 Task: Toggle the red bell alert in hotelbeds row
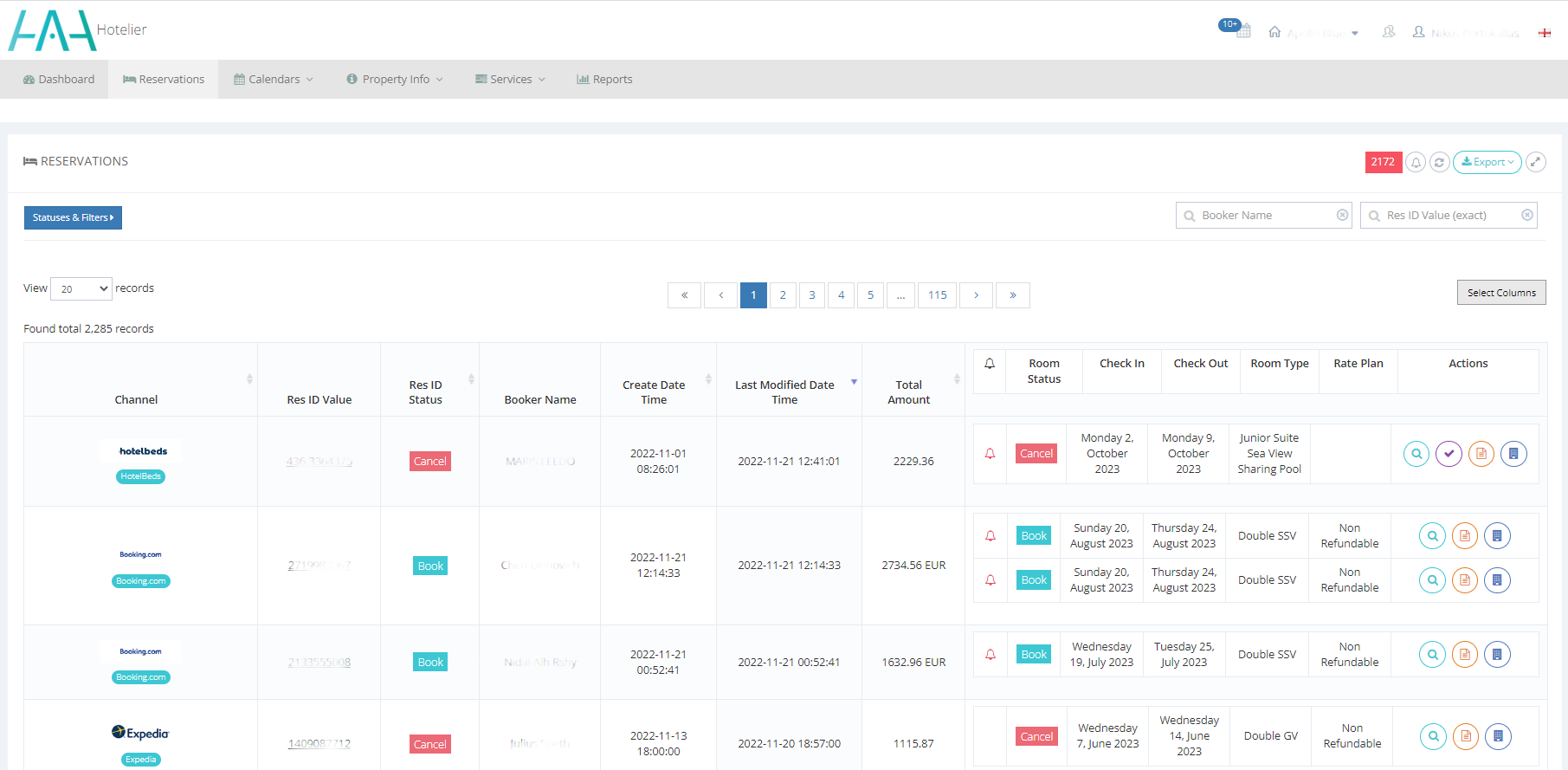(x=990, y=454)
